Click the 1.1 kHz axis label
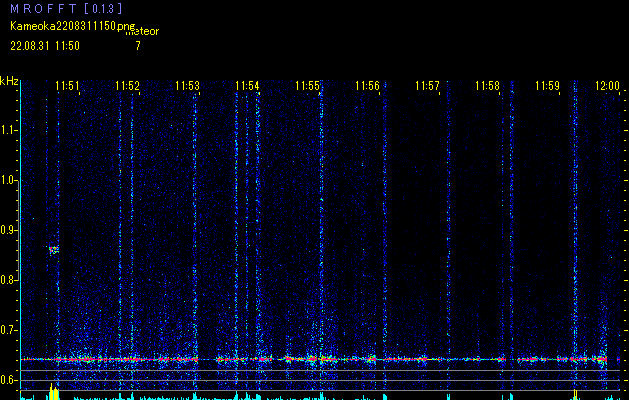Viewport: 629px width, 400px height. [8, 130]
